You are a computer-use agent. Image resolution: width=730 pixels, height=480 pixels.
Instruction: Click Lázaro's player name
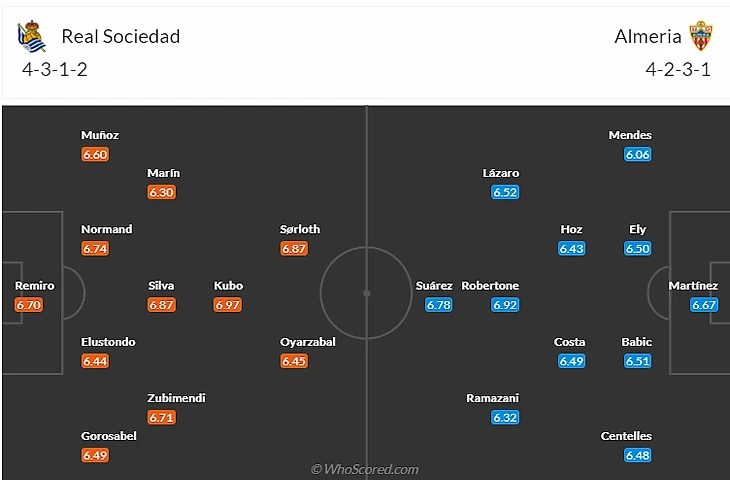500,173
